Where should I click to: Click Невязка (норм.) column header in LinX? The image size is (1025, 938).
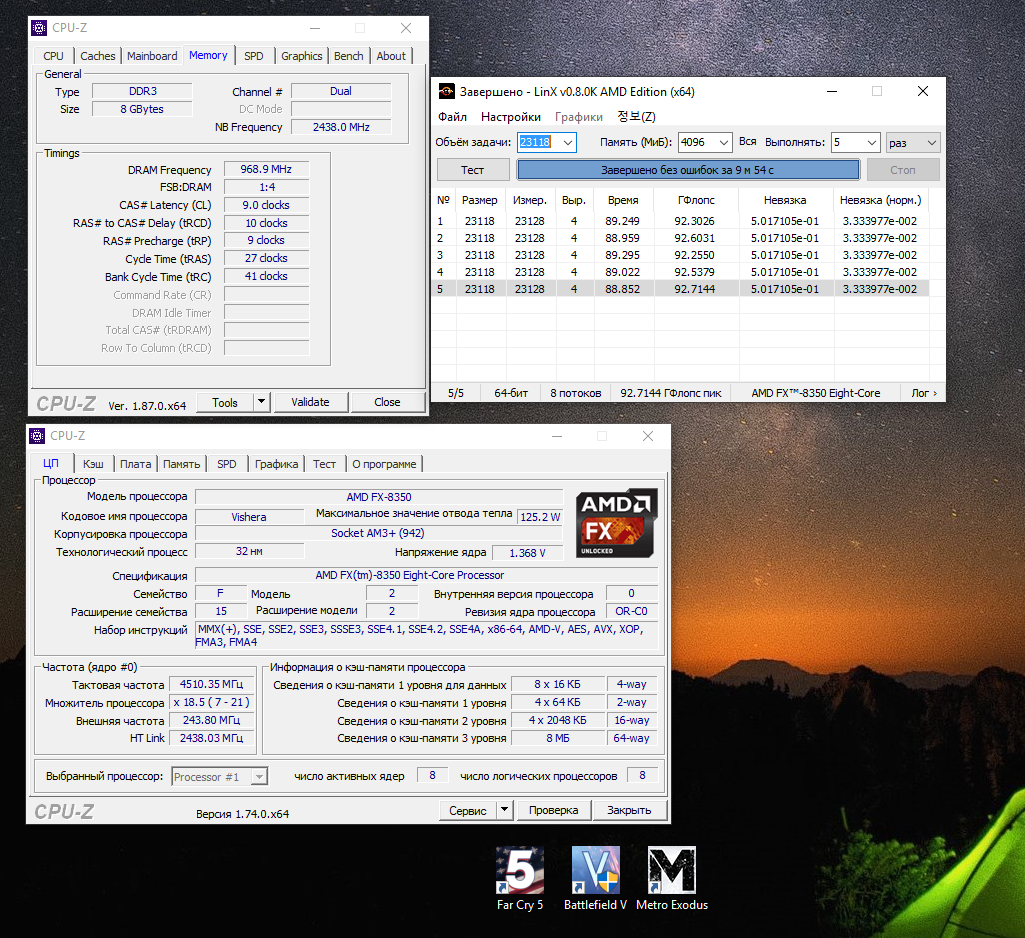(881, 200)
